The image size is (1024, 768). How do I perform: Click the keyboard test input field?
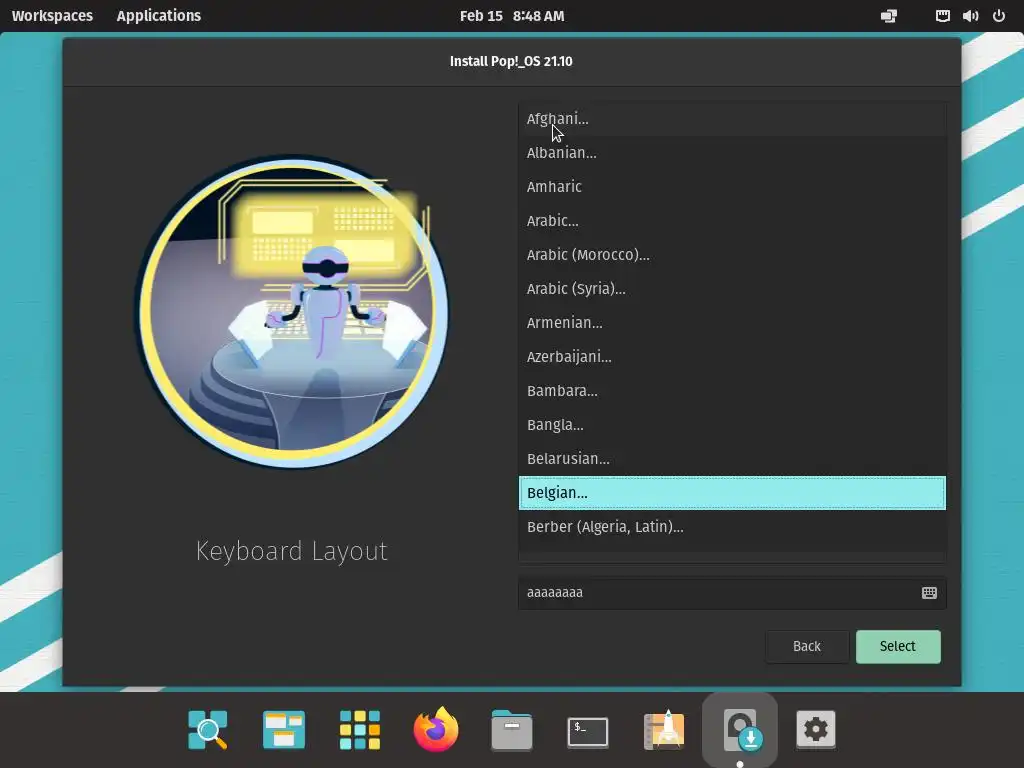[732, 592]
